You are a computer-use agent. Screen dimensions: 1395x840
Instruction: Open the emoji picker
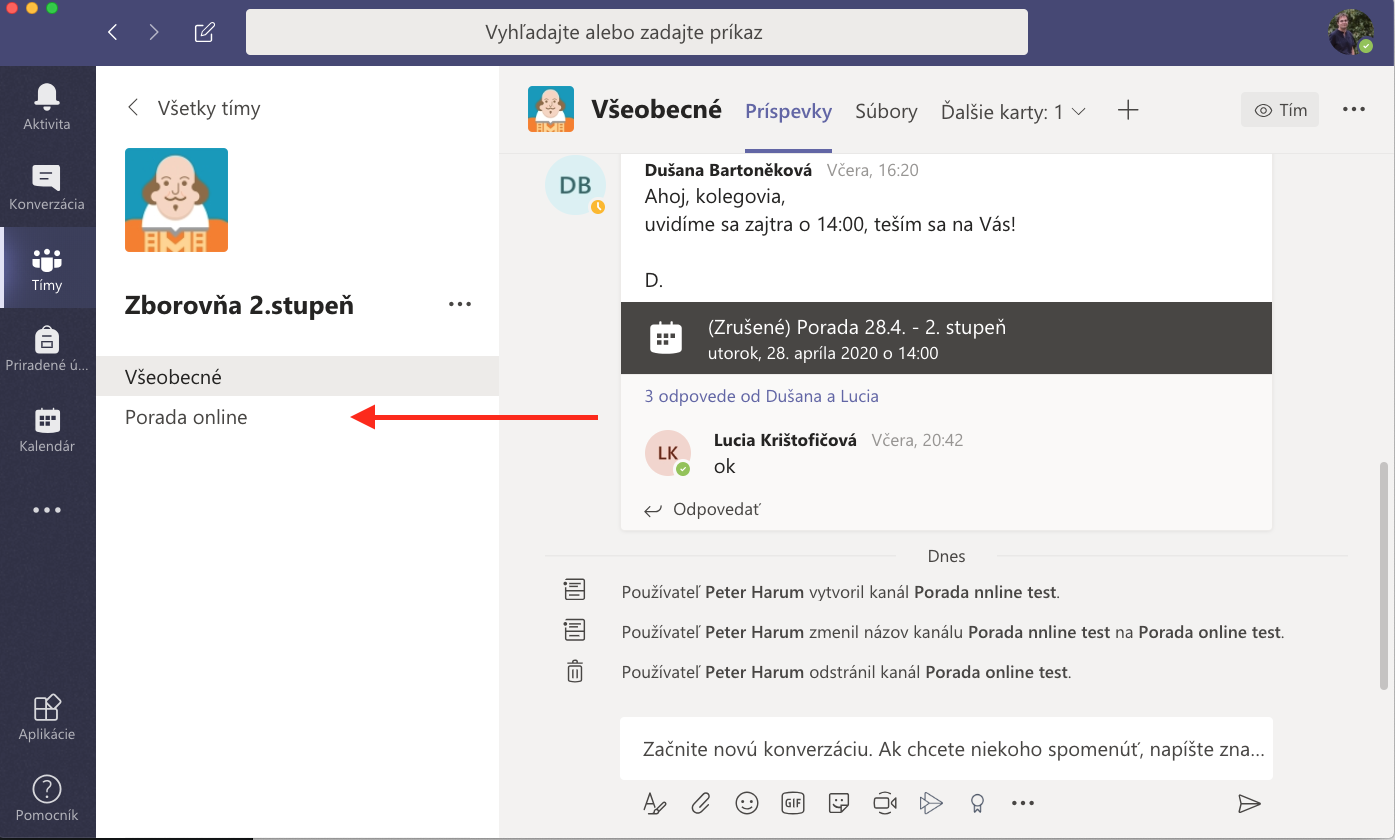[x=746, y=802]
